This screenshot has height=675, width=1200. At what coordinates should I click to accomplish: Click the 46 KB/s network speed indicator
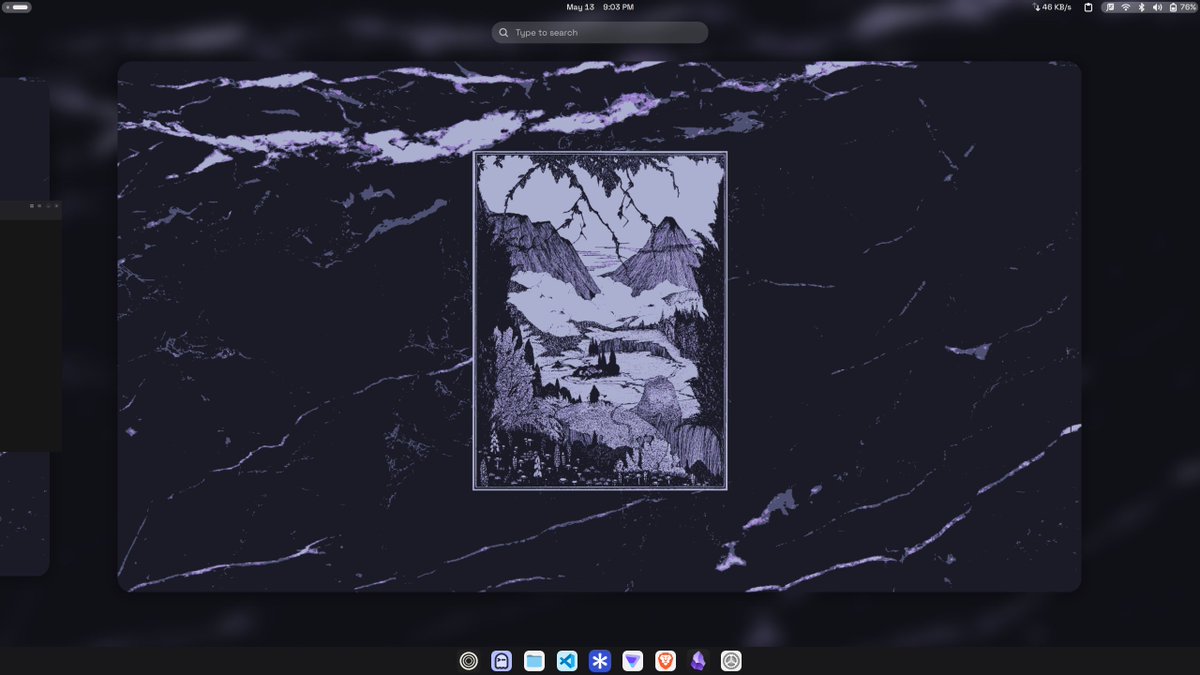[1051, 7]
